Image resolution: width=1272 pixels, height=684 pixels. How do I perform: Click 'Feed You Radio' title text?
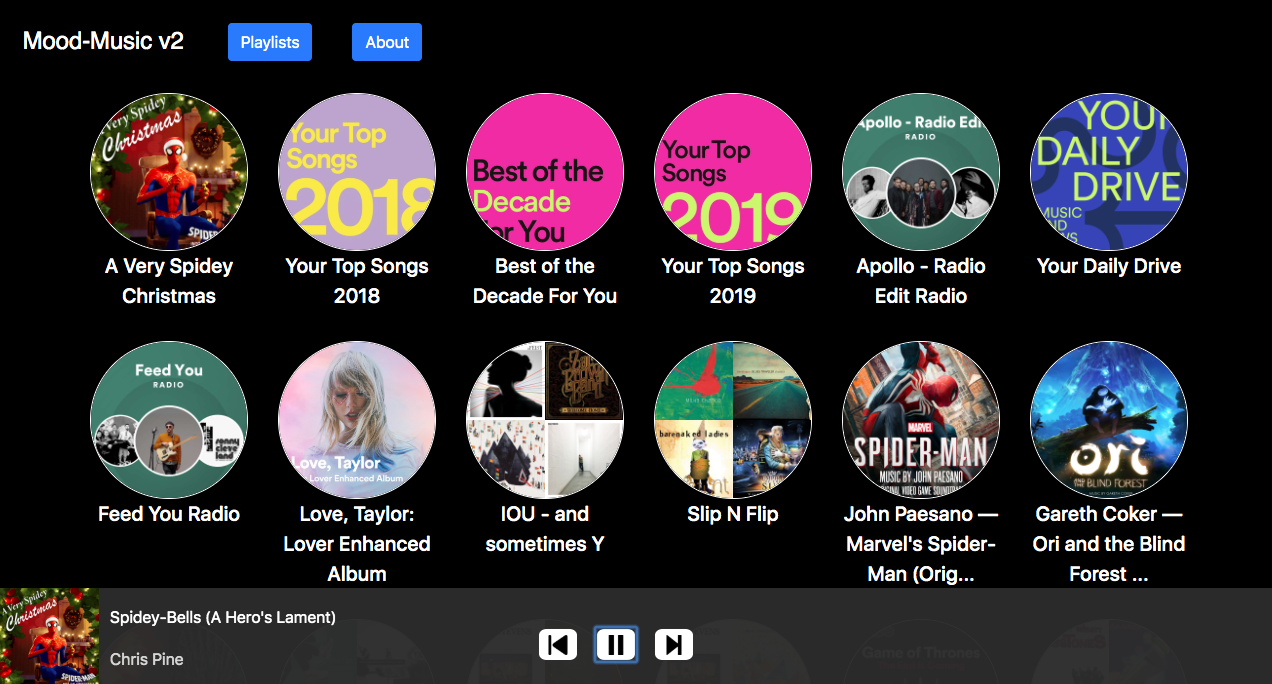[x=169, y=514]
